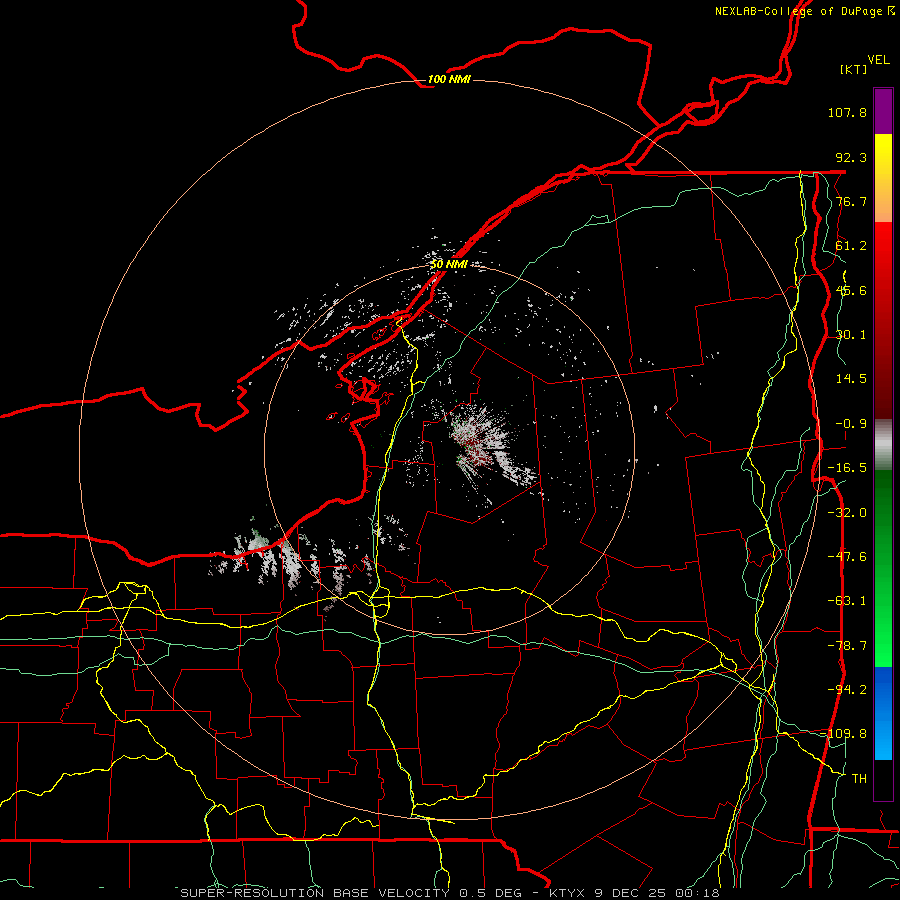Select the -32.0 legend value
900x900 pixels.
click(x=847, y=513)
